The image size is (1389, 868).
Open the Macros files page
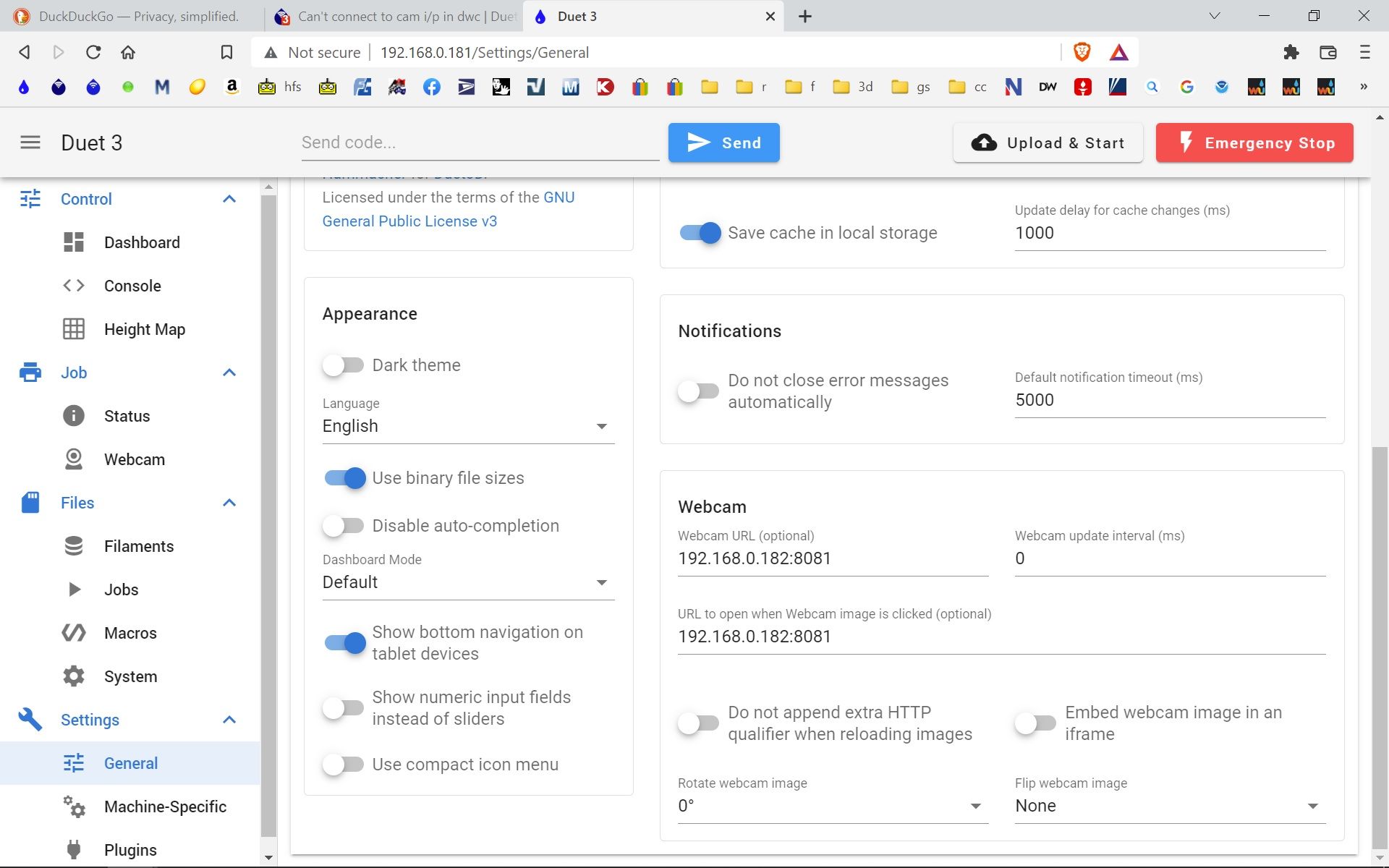coord(130,633)
